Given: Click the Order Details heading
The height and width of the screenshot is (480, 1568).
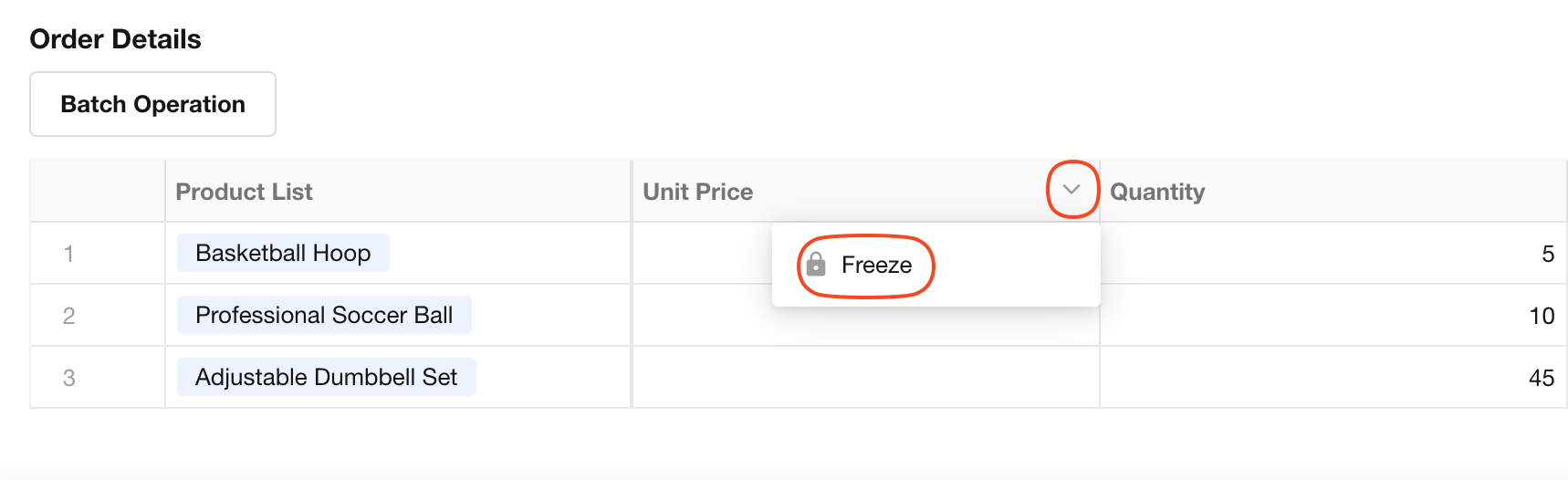Looking at the screenshot, I should pyautogui.click(x=115, y=39).
